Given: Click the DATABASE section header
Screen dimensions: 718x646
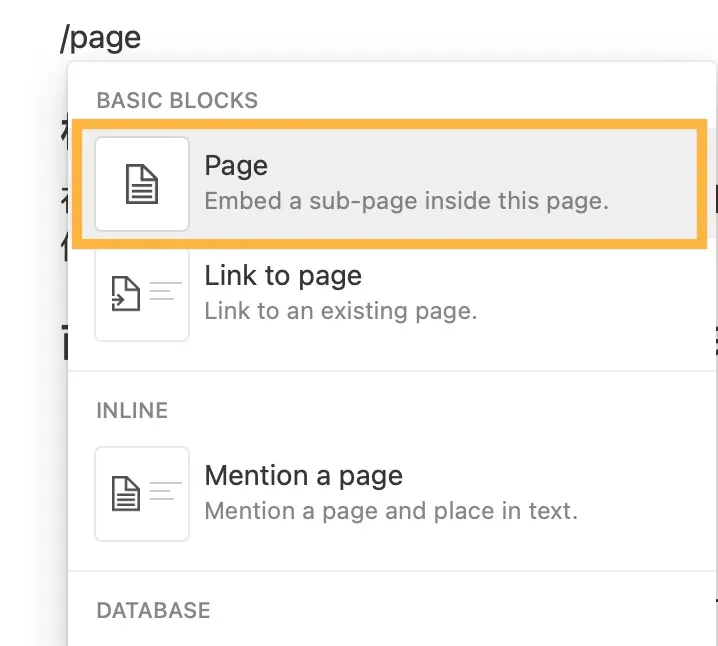Looking at the screenshot, I should coord(153,610).
